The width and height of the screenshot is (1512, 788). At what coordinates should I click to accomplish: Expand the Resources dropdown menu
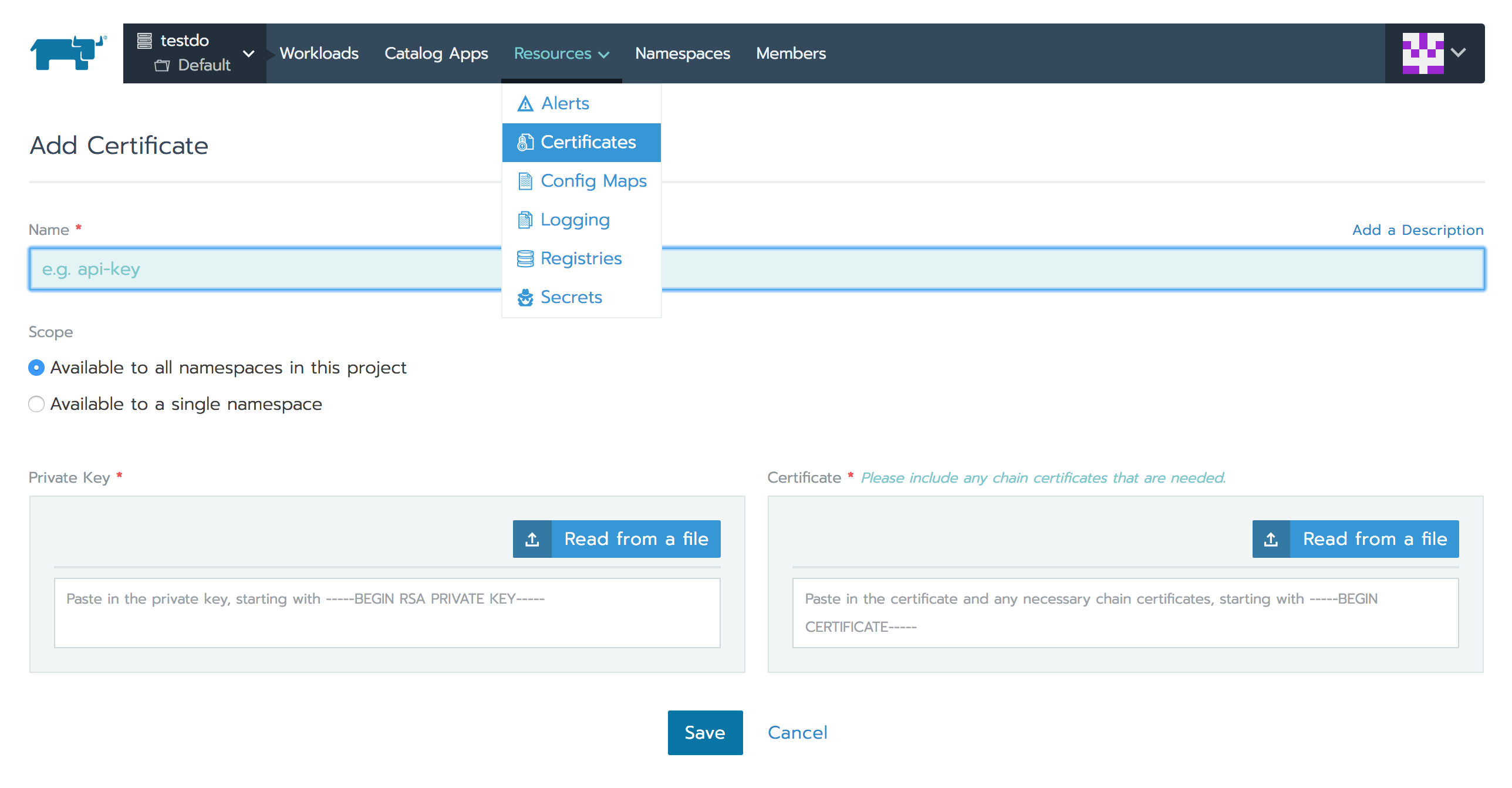561,53
